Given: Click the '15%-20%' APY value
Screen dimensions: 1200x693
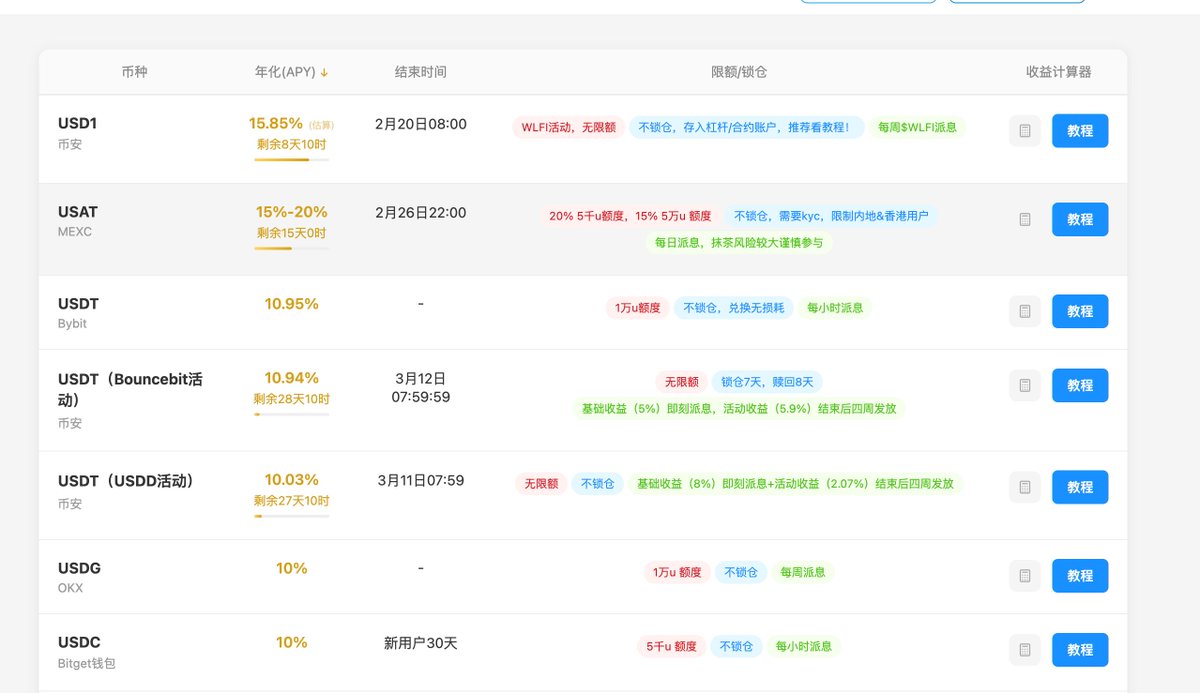Looking at the screenshot, I should 292,212.
